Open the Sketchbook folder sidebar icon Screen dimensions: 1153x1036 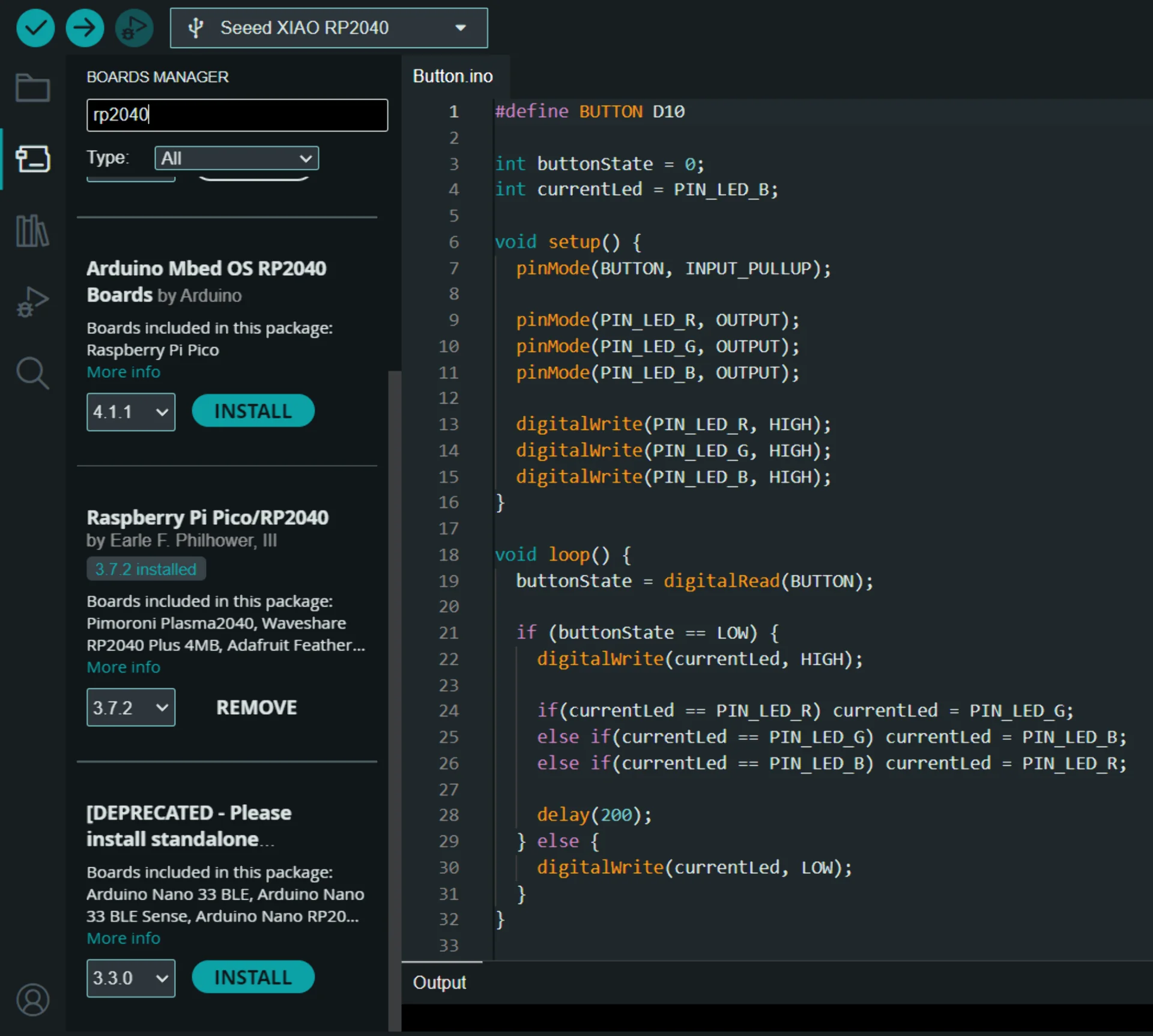coord(32,88)
